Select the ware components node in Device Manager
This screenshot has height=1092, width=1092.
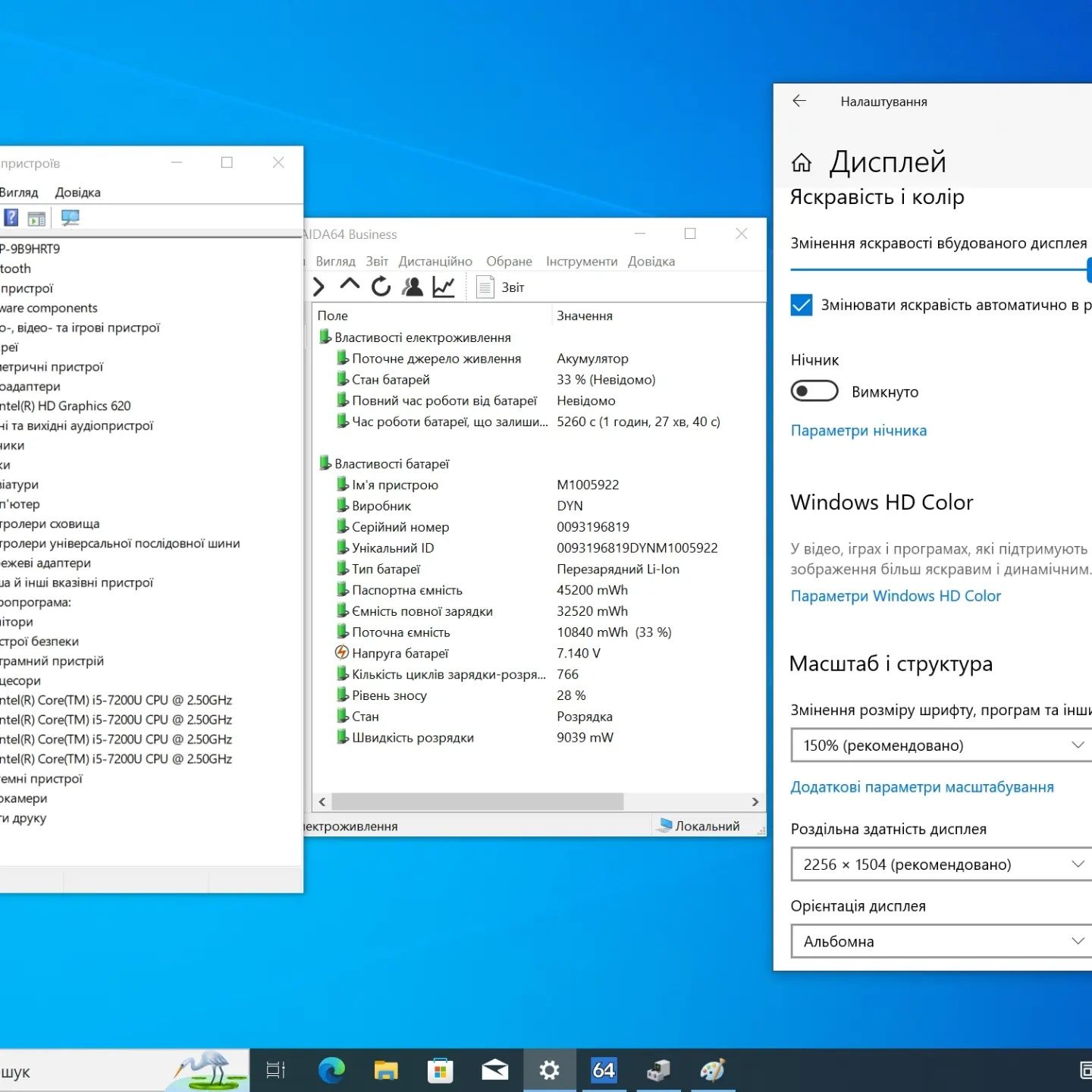pyautogui.click(x=49, y=308)
